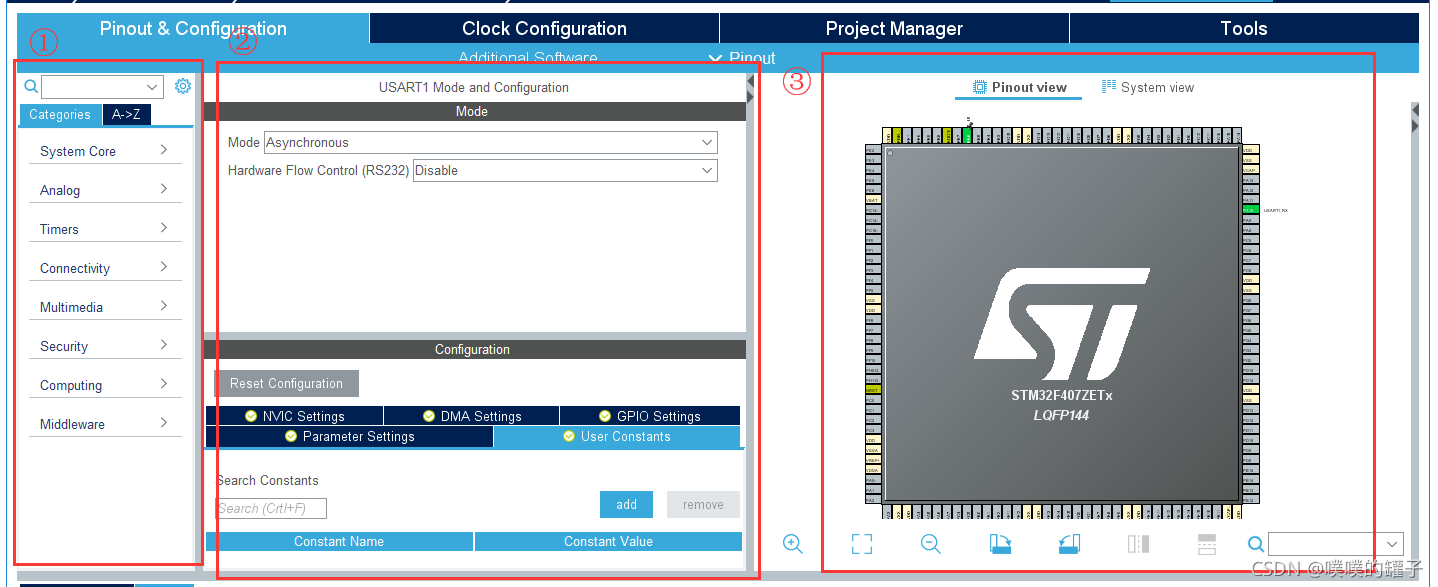This screenshot has width=1438, height=587.
Task: Expand the Middleware category
Action: coord(104,424)
